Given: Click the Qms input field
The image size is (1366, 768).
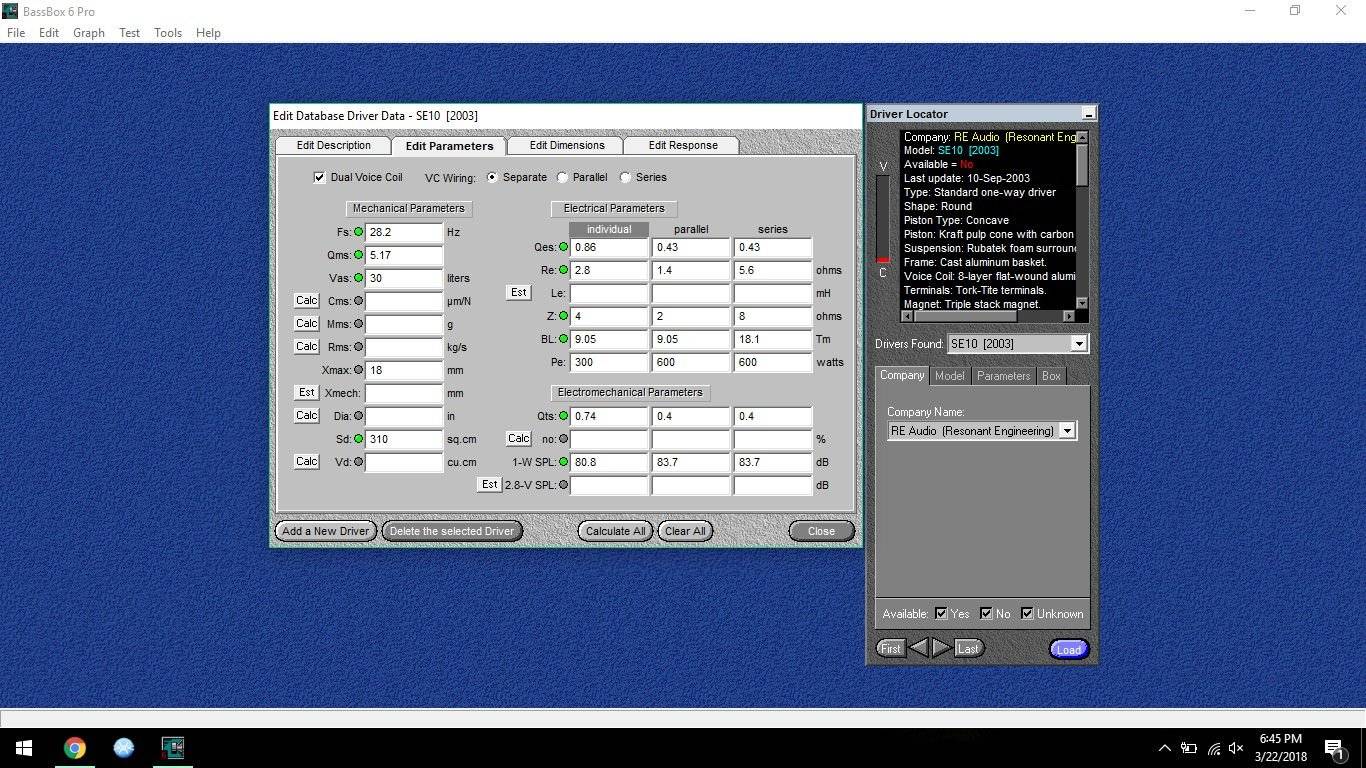Looking at the screenshot, I should [404, 255].
